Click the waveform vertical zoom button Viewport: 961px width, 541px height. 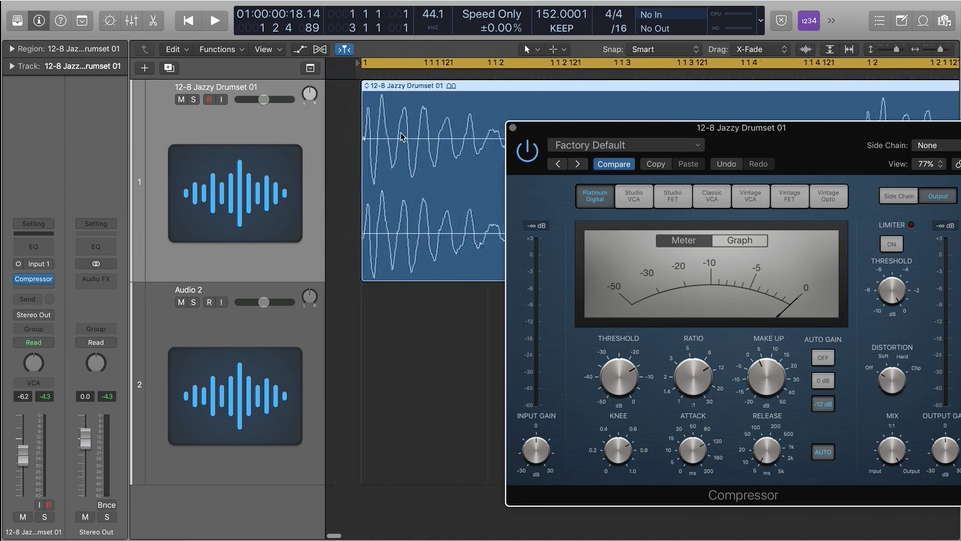(806, 49)
